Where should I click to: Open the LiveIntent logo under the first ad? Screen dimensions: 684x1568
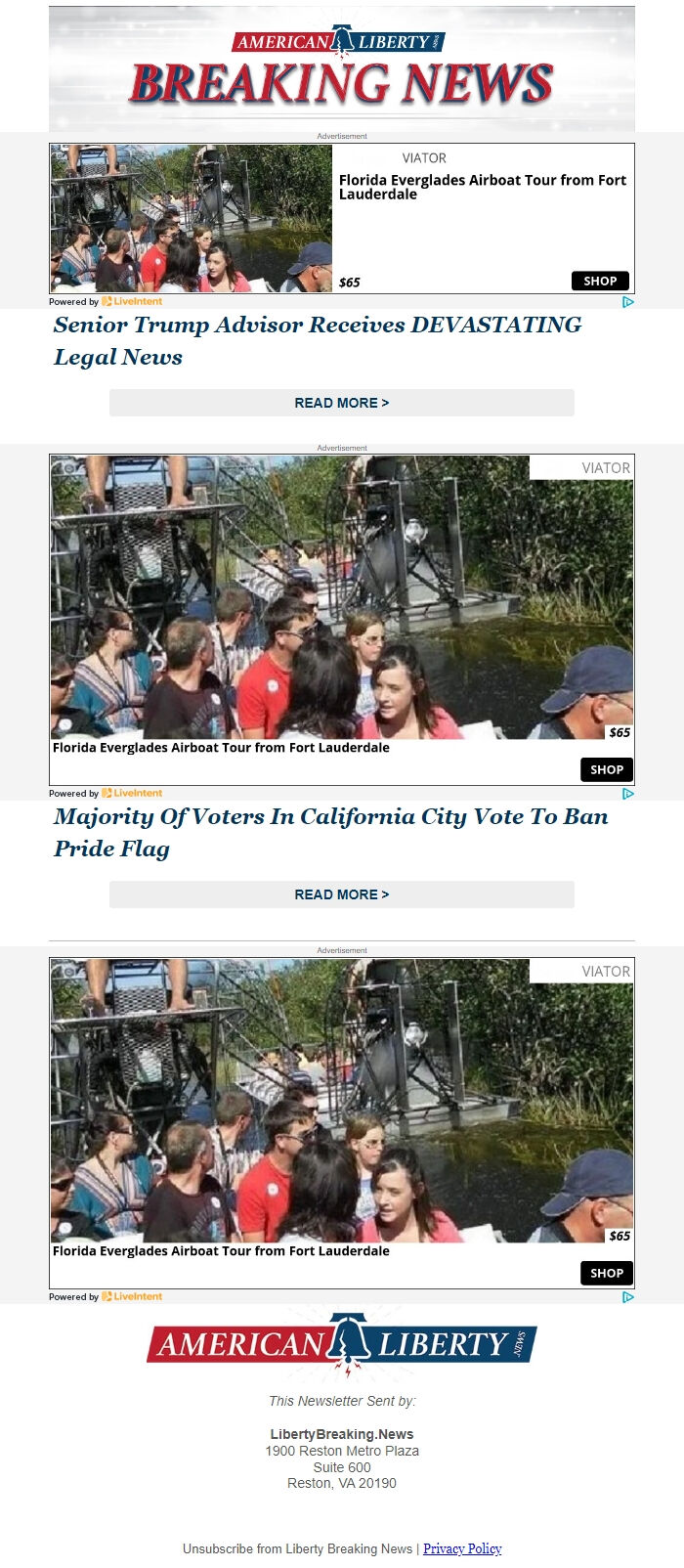tap(132, 302)
